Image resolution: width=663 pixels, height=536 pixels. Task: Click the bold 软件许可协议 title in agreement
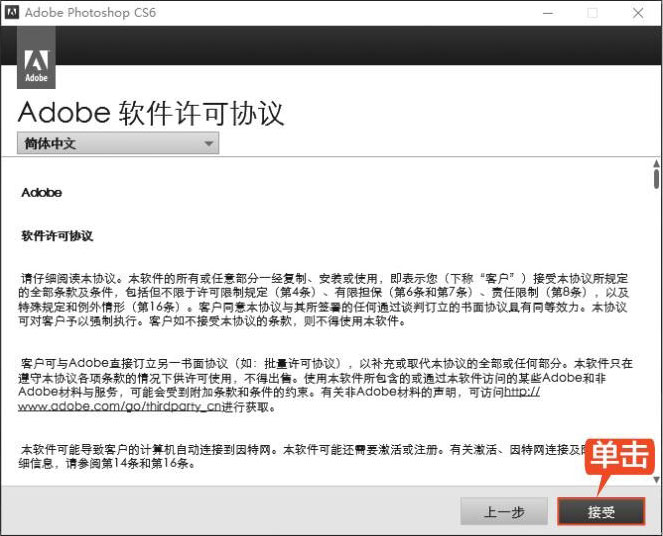click(57, 236)
